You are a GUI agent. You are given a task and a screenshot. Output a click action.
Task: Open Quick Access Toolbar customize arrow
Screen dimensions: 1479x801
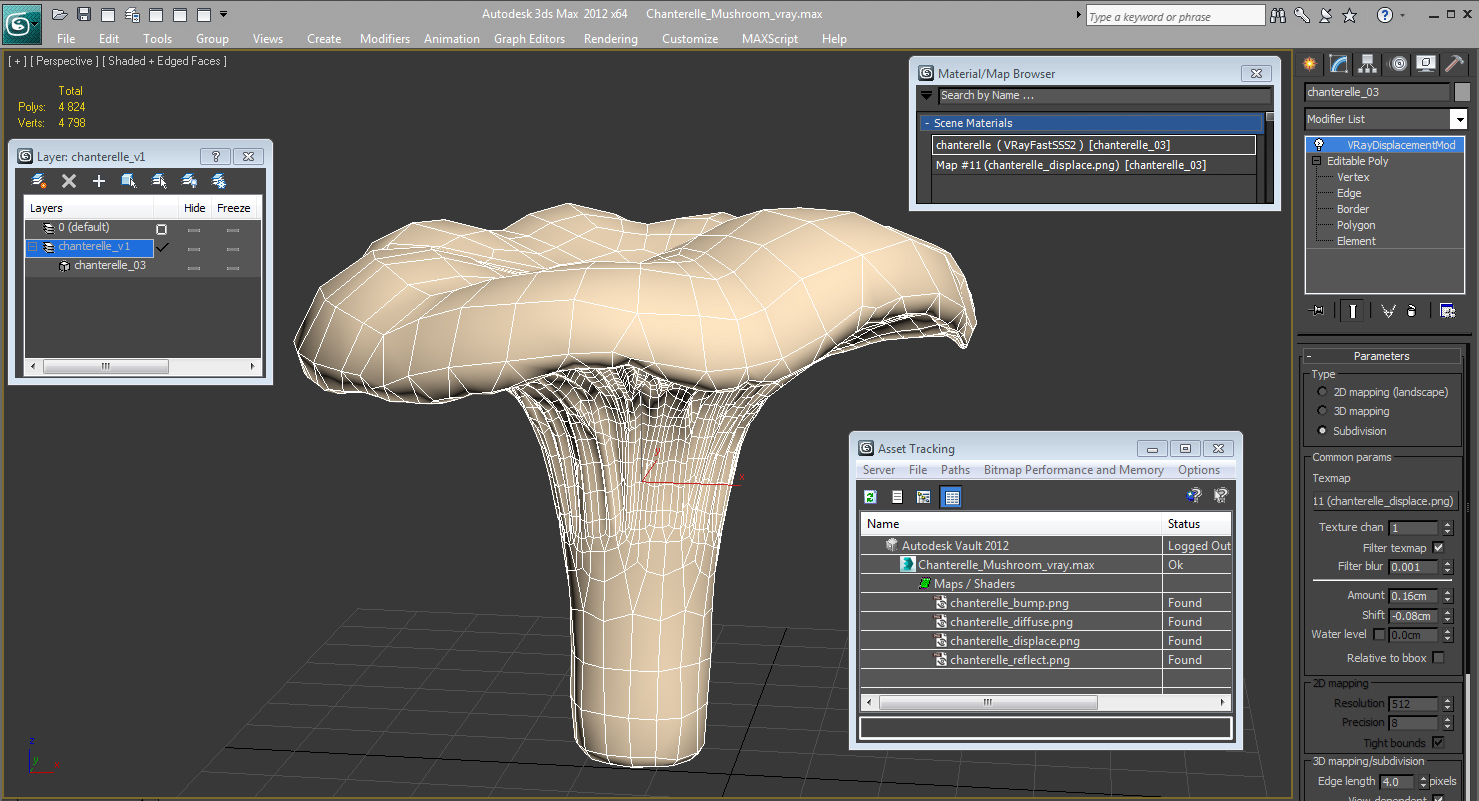point(223,14)
